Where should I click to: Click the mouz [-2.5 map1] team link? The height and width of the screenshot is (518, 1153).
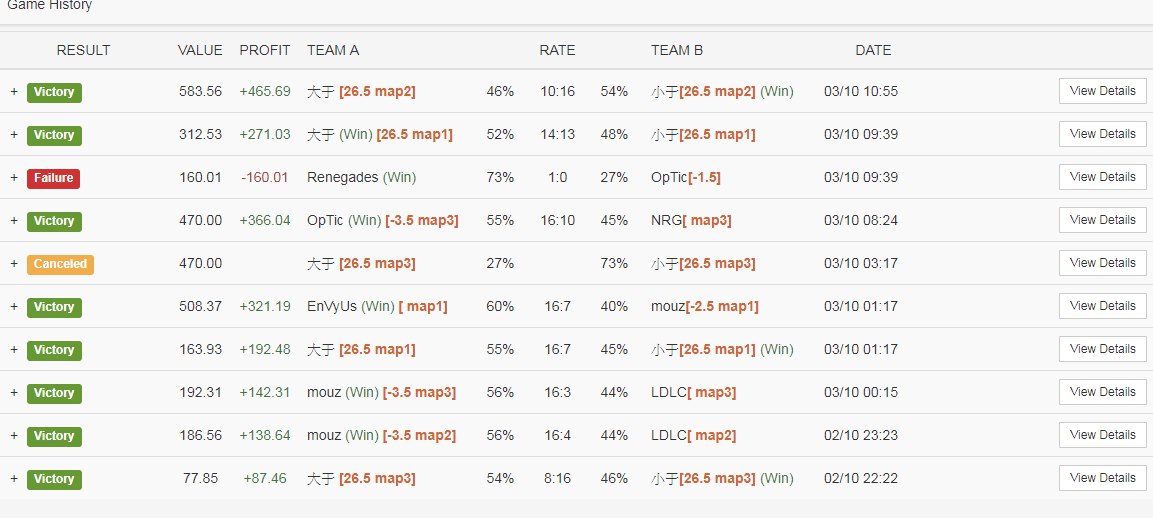(x=704, y=307)
